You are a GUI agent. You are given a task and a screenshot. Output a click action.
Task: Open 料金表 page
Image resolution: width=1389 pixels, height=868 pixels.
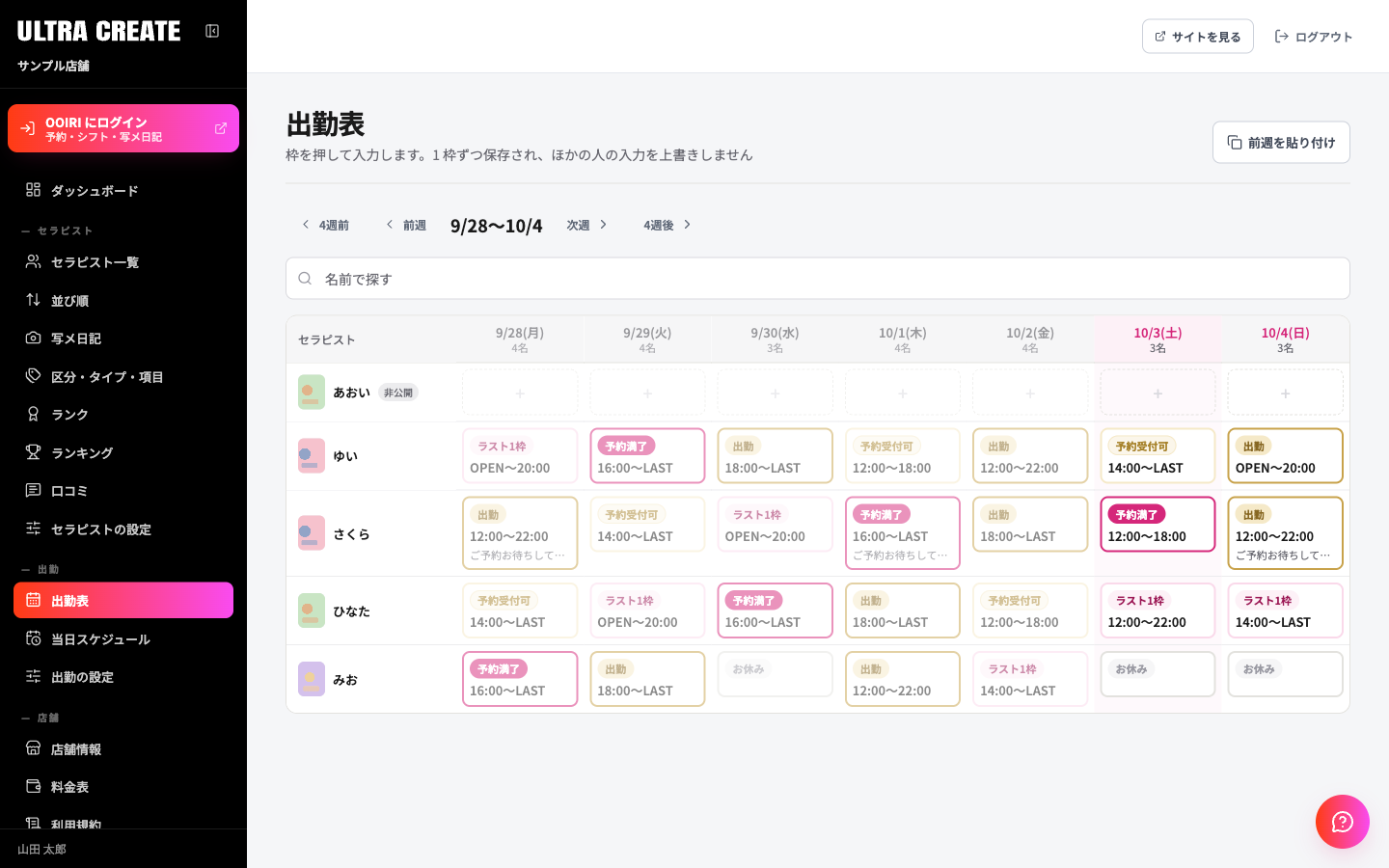click(123, 787)
